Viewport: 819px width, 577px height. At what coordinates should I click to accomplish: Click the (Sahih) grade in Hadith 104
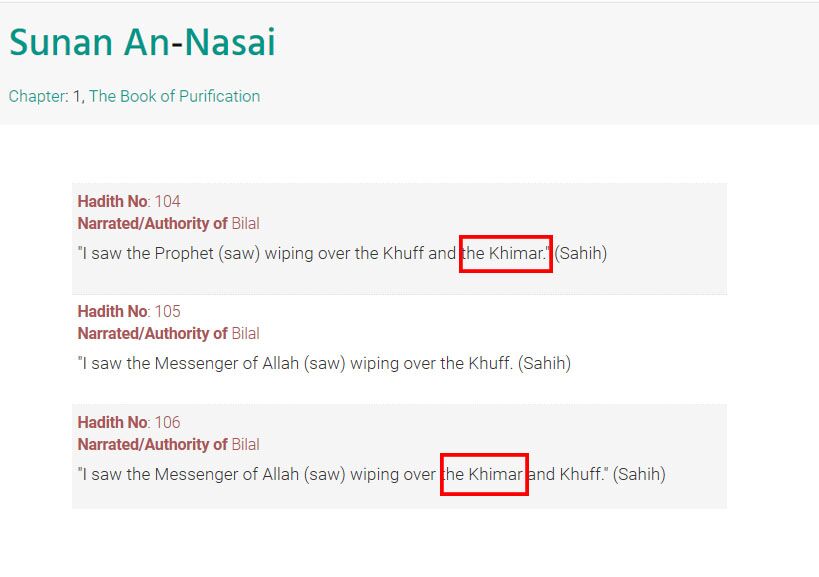[581, 254]
